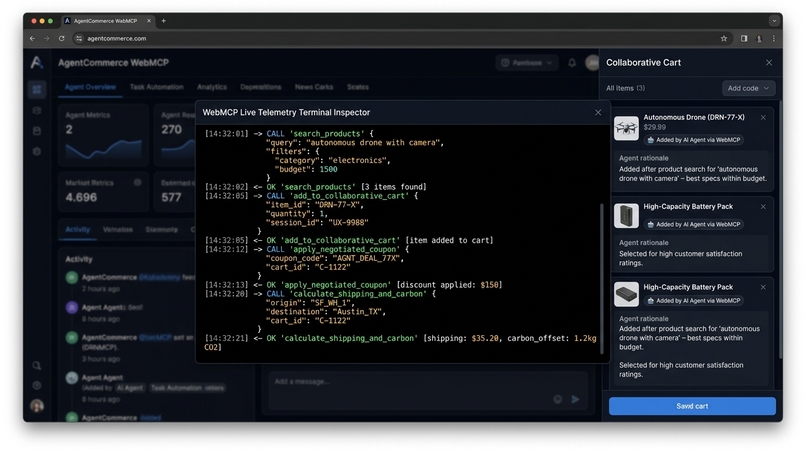
Task: Open the browser side panel icon
Action: coord(744,39)
